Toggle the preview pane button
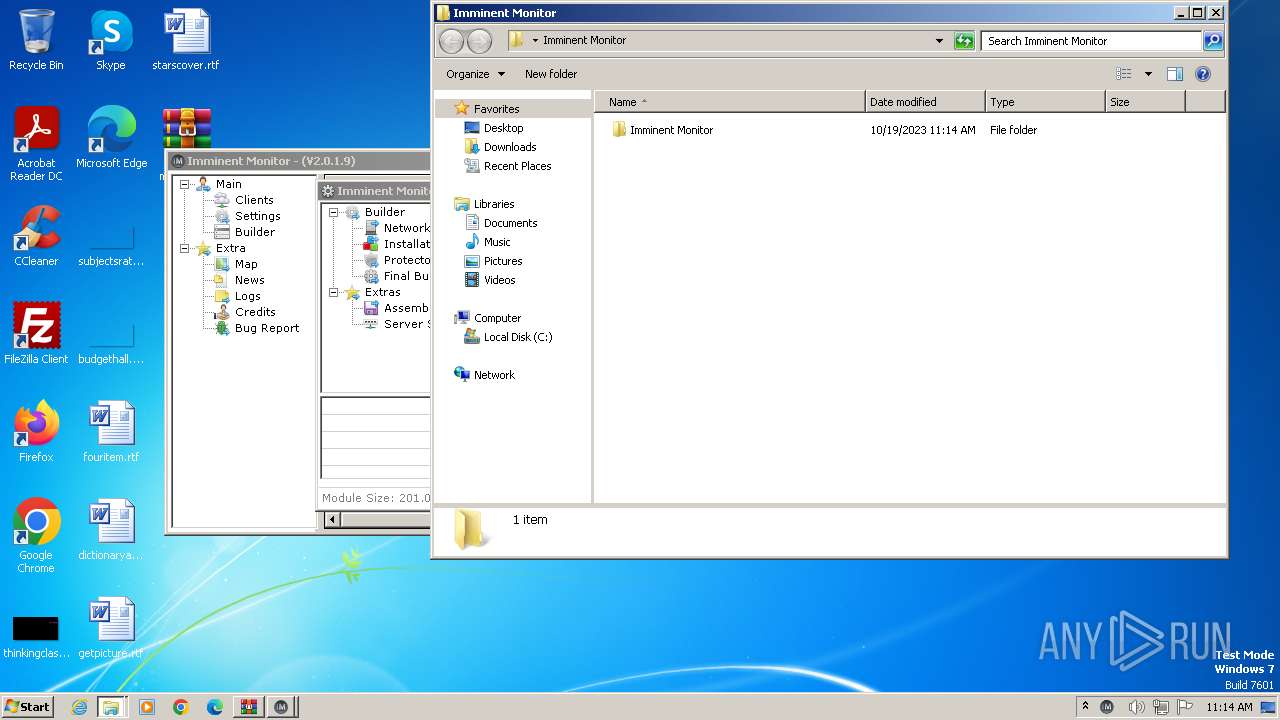This screenshot has width=1280, height=720. [x=1175, y=74]
